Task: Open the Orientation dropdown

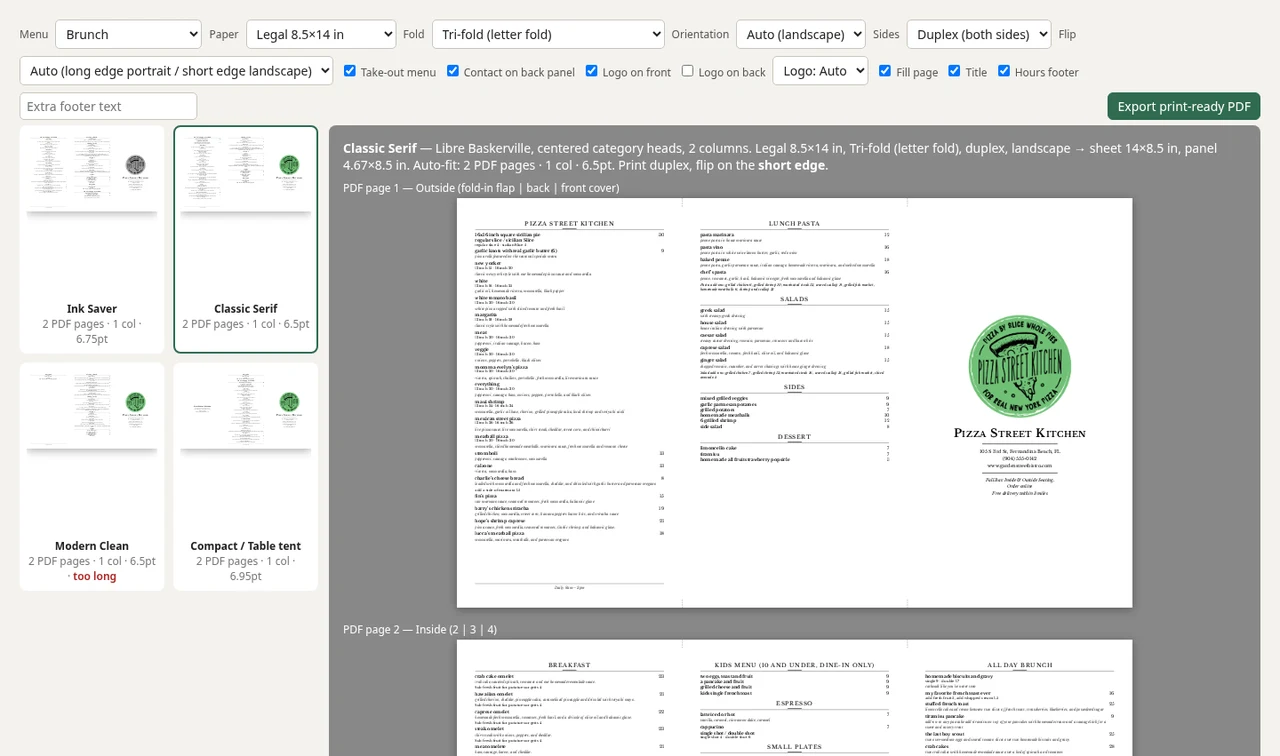Action: 801,34
